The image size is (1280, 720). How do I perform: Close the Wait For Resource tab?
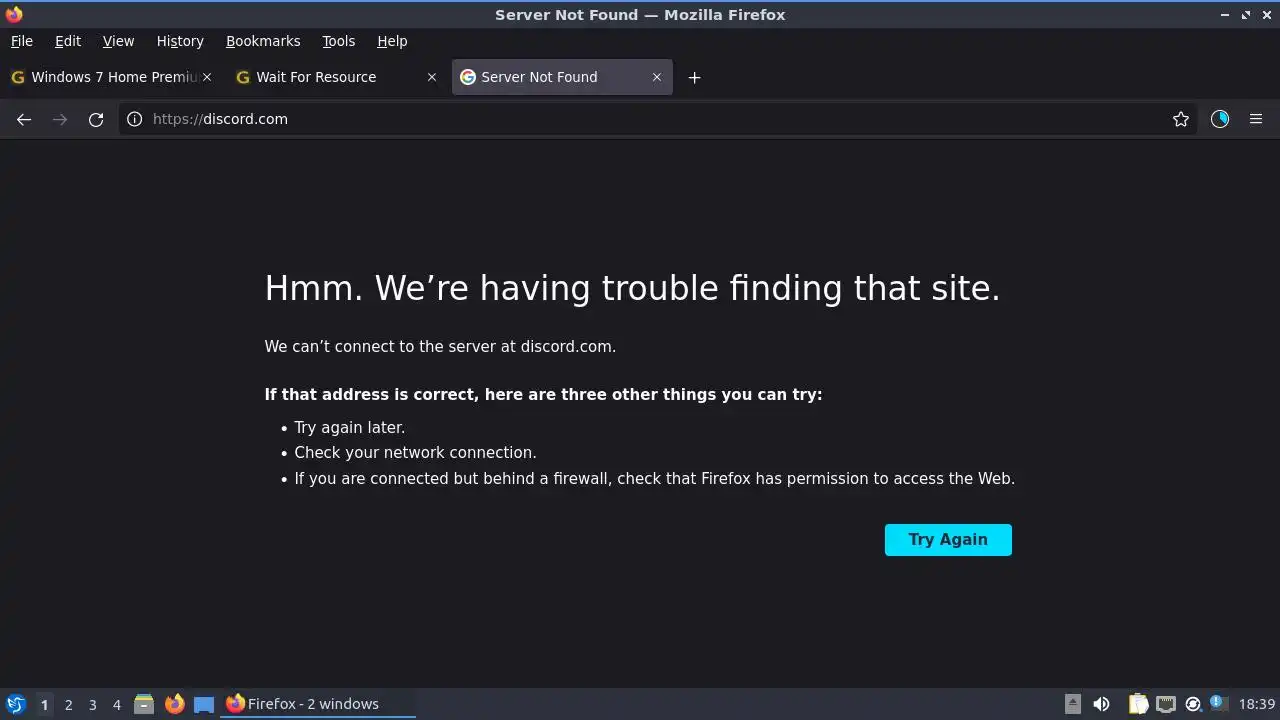(x=432, y=77)
